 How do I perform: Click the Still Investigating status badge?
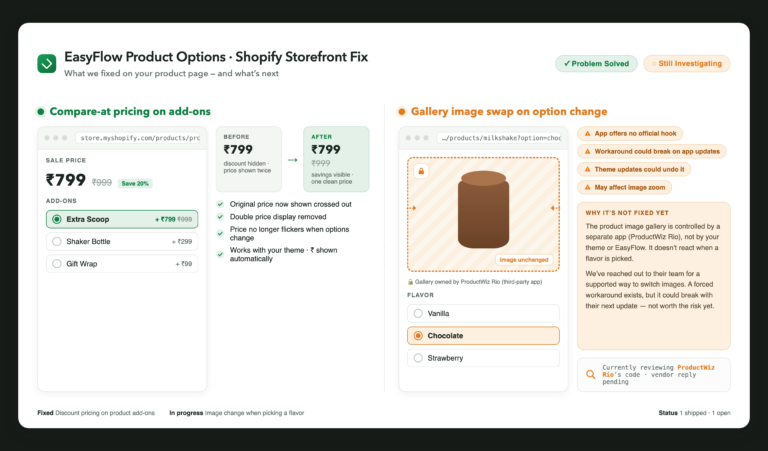pos(687,64)
